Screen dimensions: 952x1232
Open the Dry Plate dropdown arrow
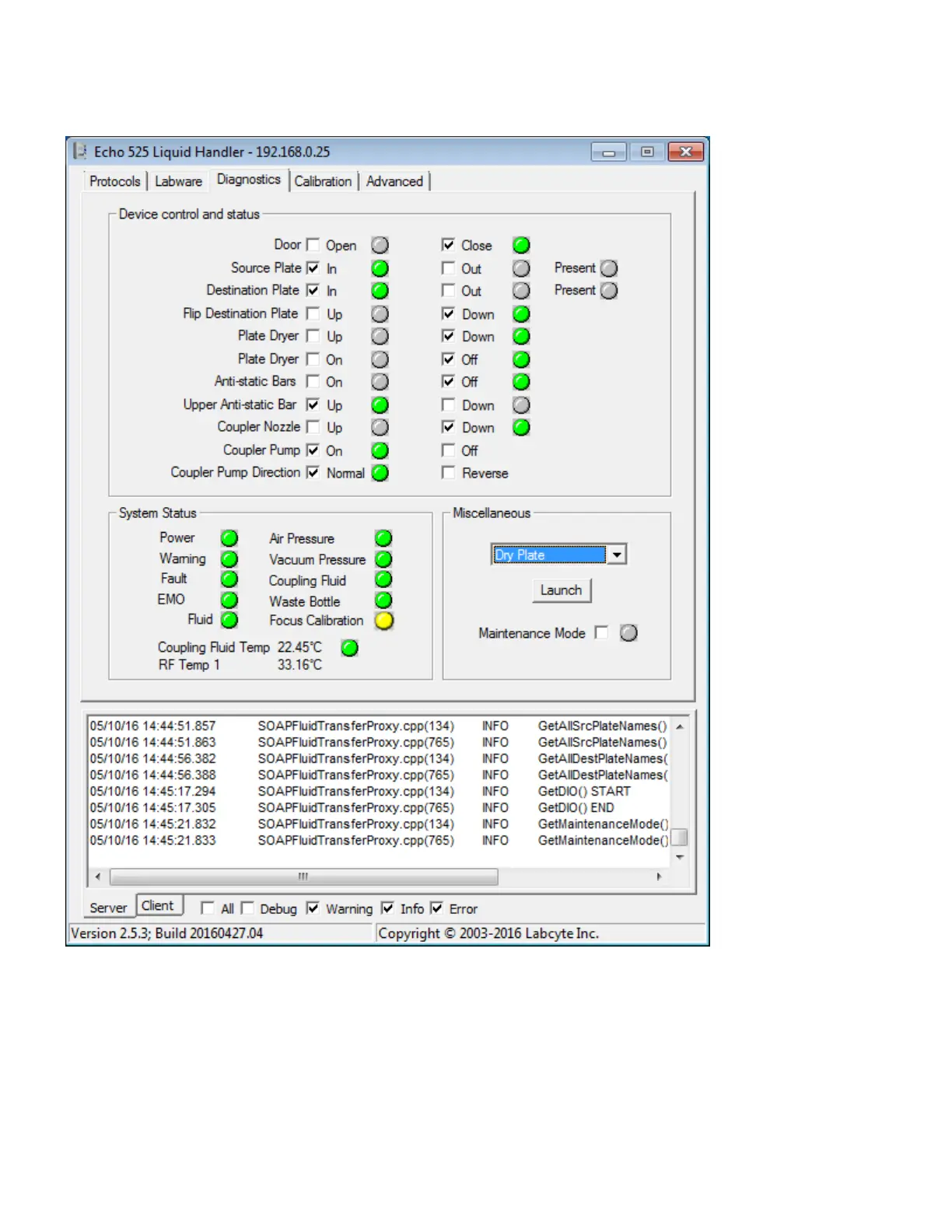(x=617, y=555)
